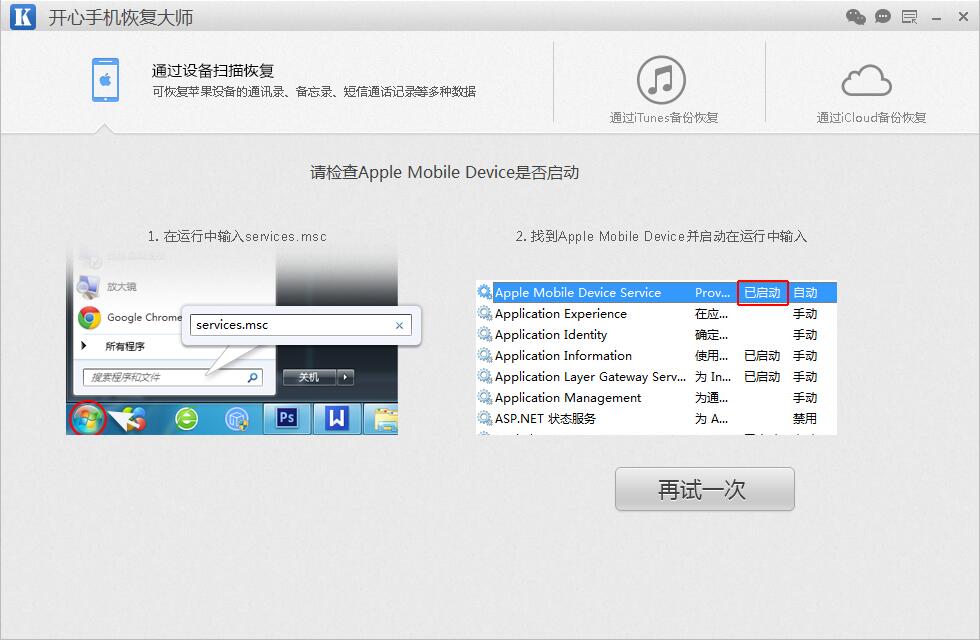This screenshot has width=980, height=640.
Task: Click heading 请检查Apple Mobile Device是否启动
Action: pyautogui.click(x=444, y=172)
